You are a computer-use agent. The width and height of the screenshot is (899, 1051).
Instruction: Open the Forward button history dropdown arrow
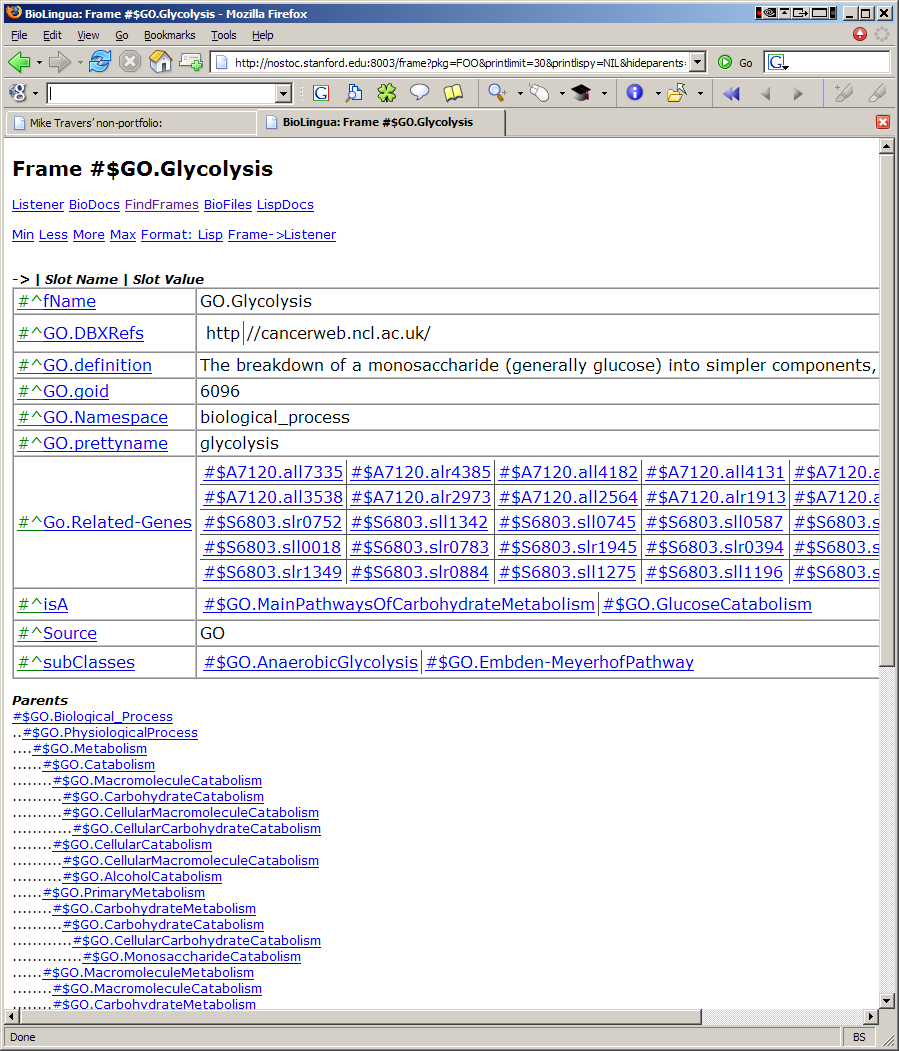[80, 63]
